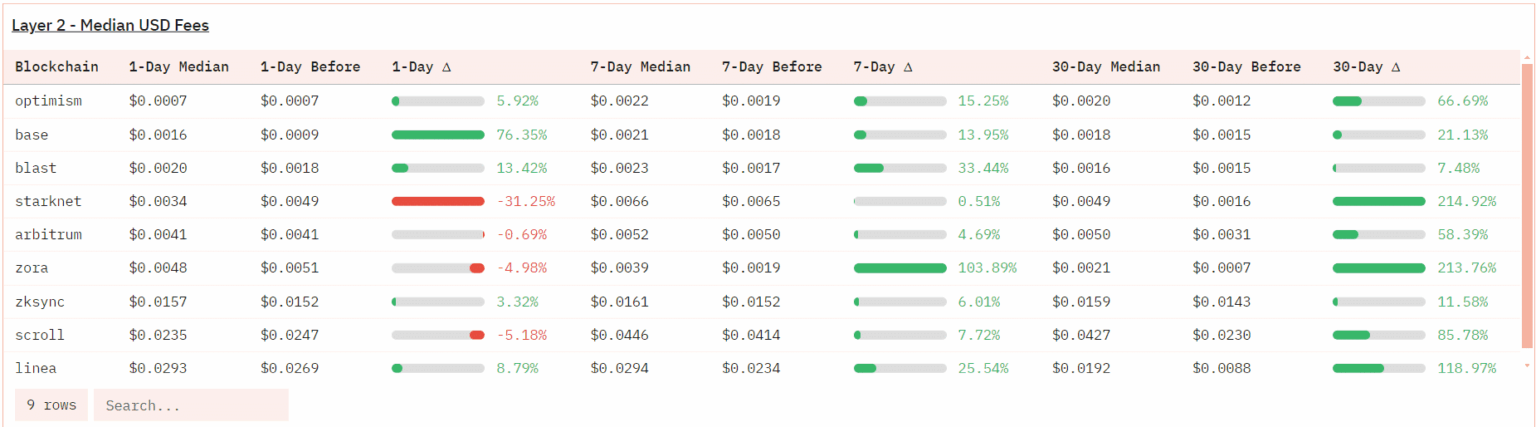Sort by Blockchain column header
The width and height of the screenshot is (1536, 427).
click(x=56, y=67)
